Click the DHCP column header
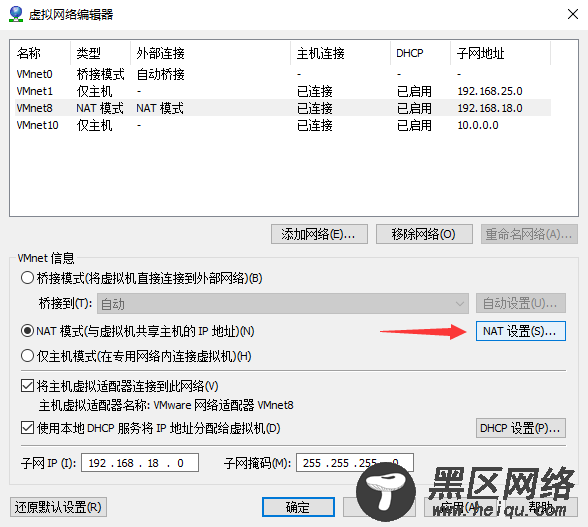588x527 pixels. pos(420,53)
